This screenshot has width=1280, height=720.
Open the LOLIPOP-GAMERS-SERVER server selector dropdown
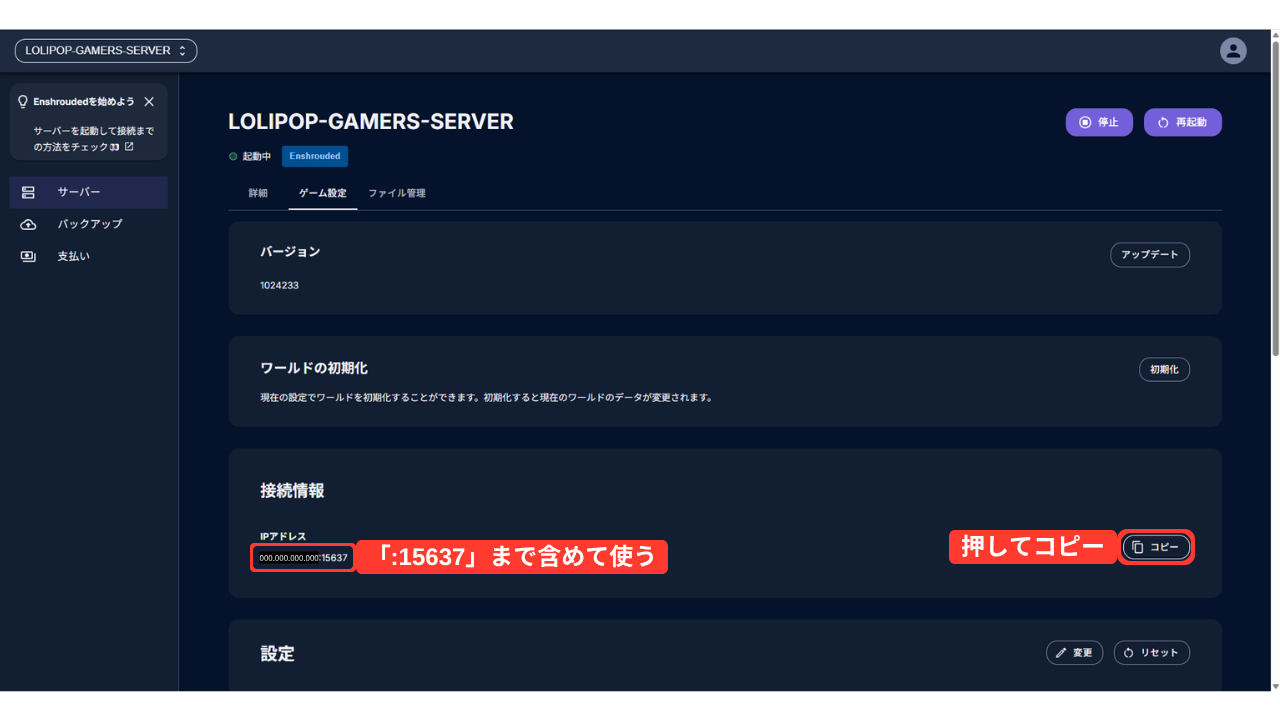coord(105,50)
